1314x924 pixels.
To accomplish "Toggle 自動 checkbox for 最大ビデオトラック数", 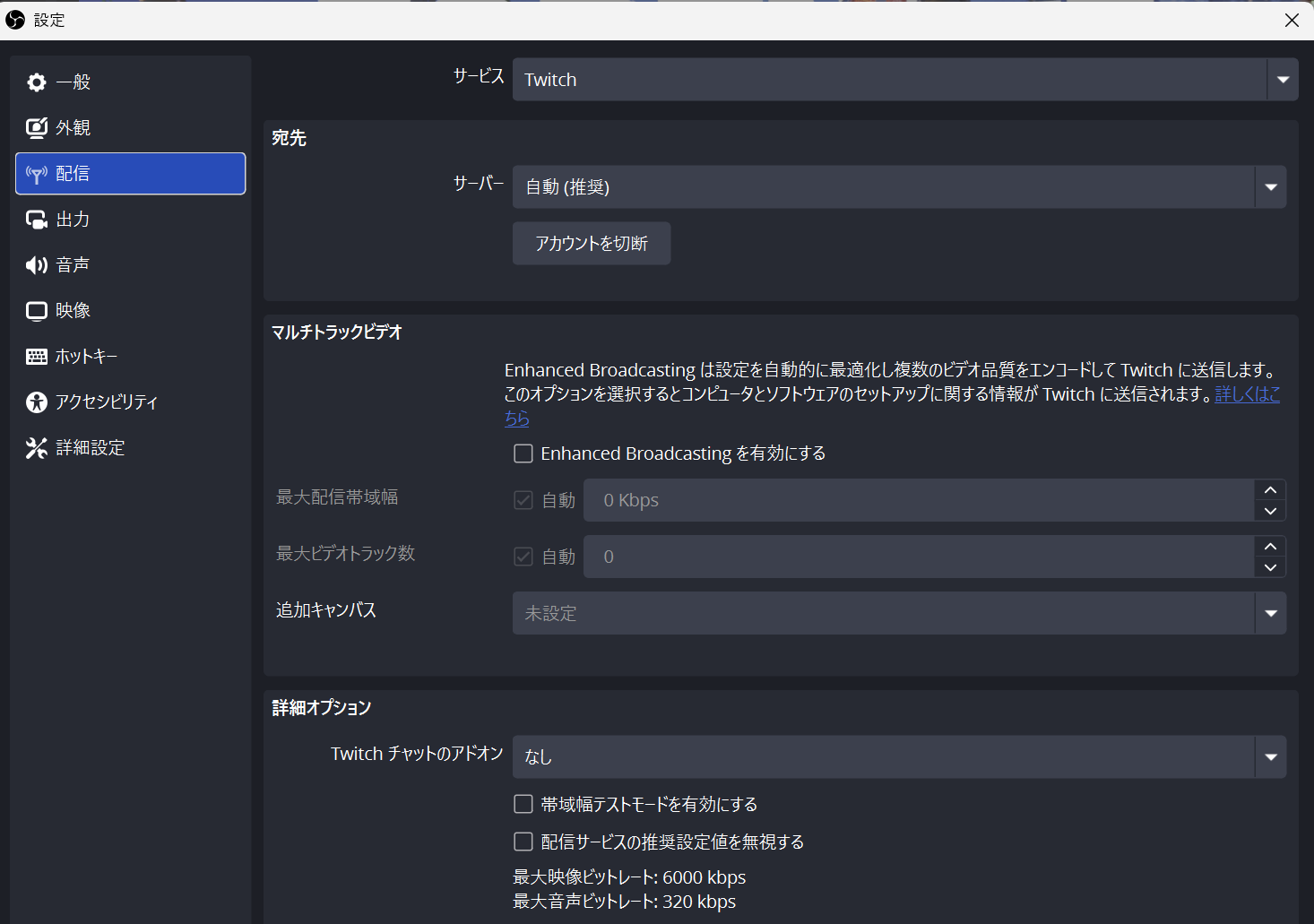I will (523, 557).
